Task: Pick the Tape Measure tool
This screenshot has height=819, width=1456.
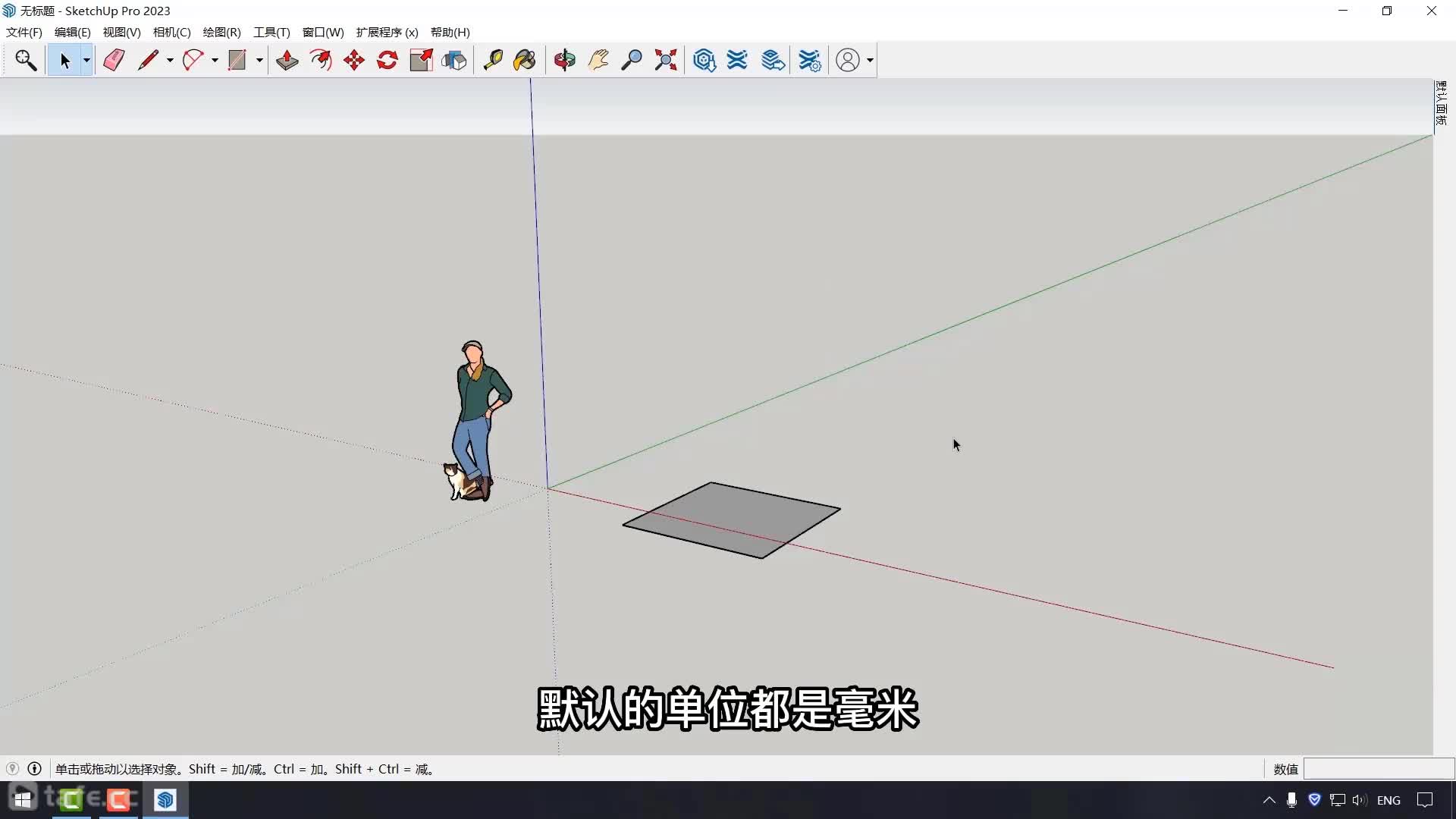Action: coord(492,61)
